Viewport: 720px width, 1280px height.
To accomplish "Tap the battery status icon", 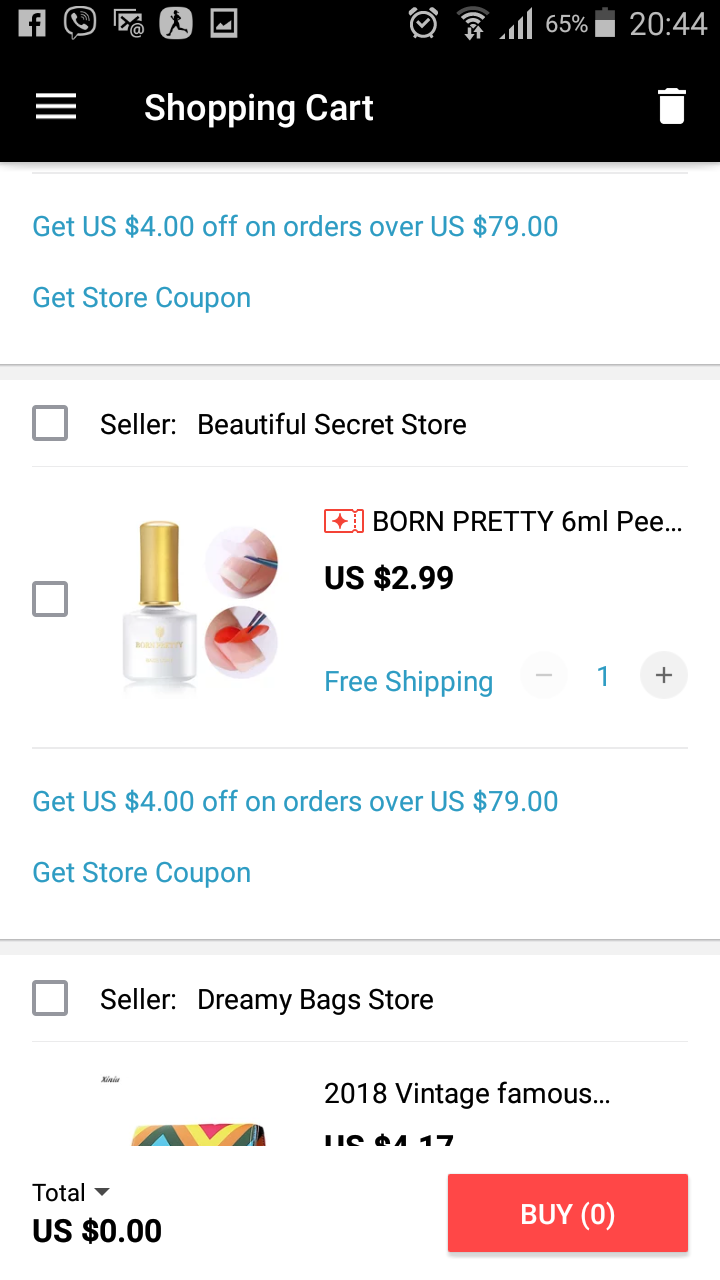I will [x=605, y=23].
